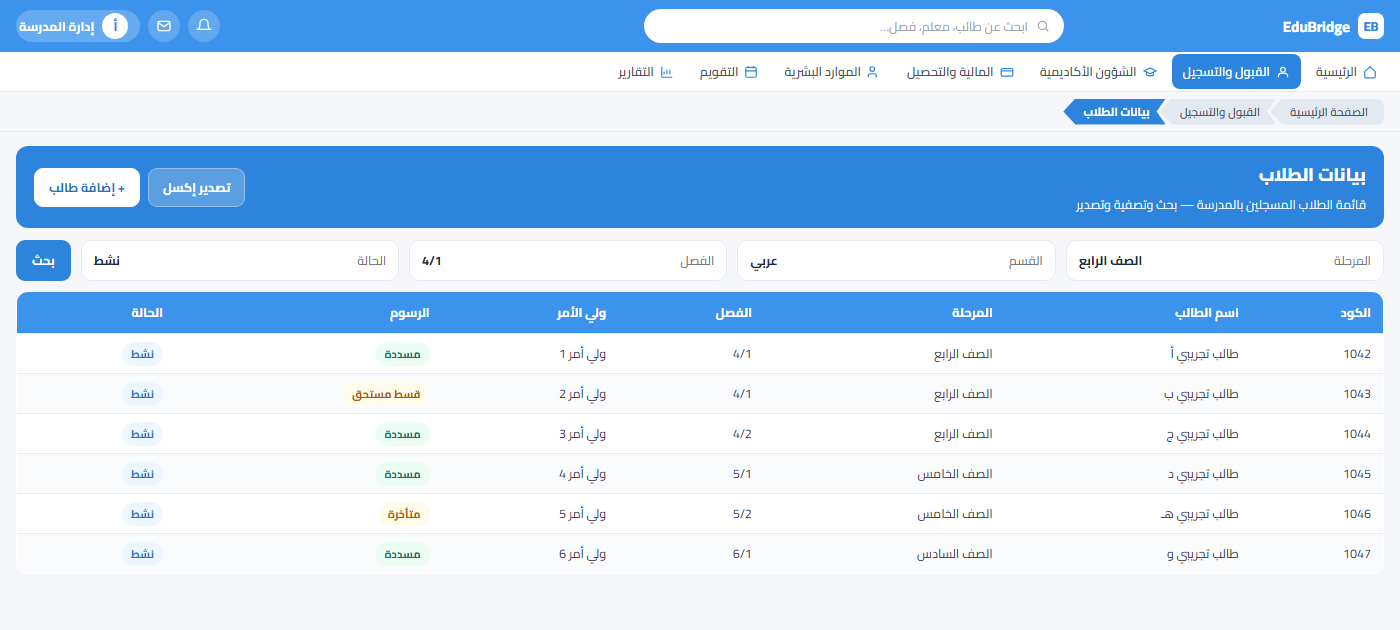Click مسددة badge in row 1047

402,554
